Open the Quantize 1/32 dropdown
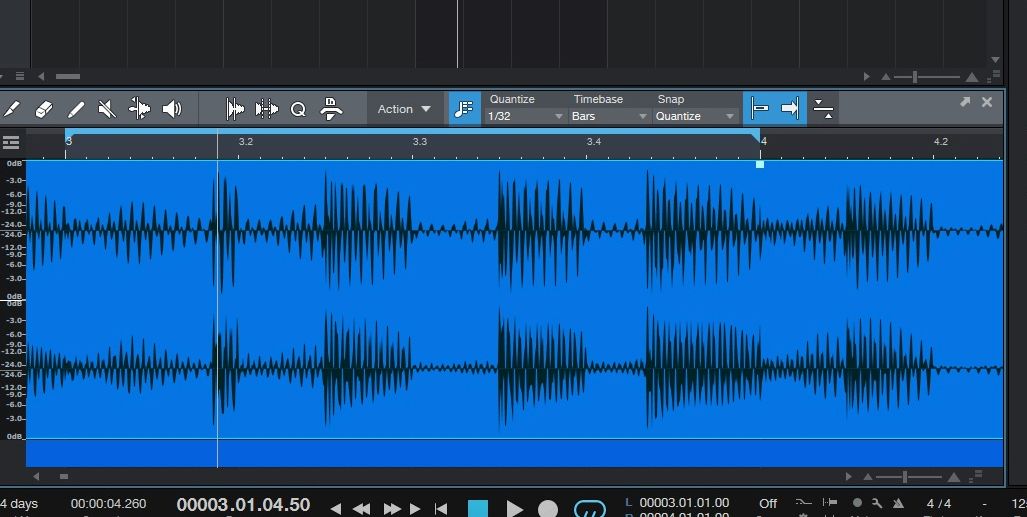The image size is (1027, 517). (x=525, y=116)
